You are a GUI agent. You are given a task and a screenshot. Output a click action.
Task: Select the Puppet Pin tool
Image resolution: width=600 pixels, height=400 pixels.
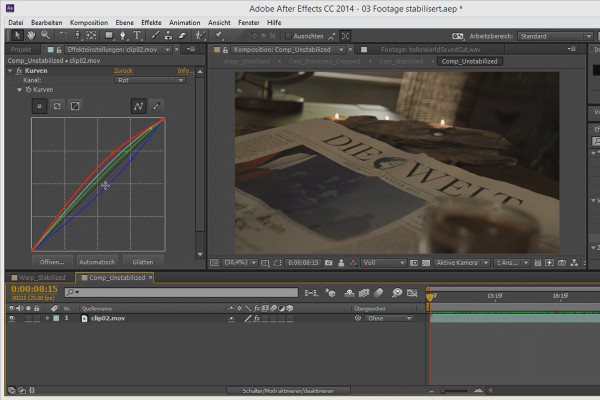tap(218, 36)
